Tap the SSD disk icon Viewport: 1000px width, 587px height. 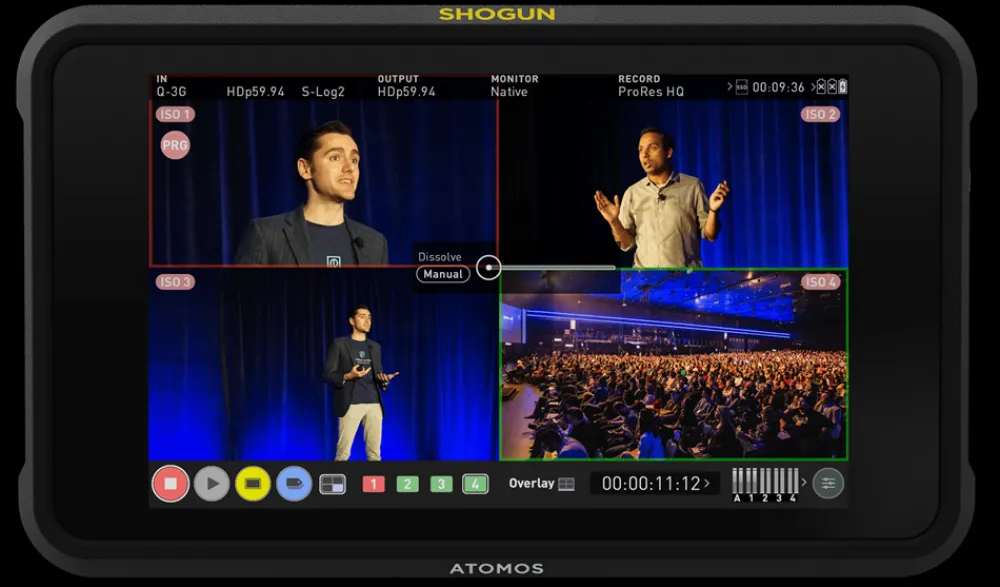tap(742, 87)
